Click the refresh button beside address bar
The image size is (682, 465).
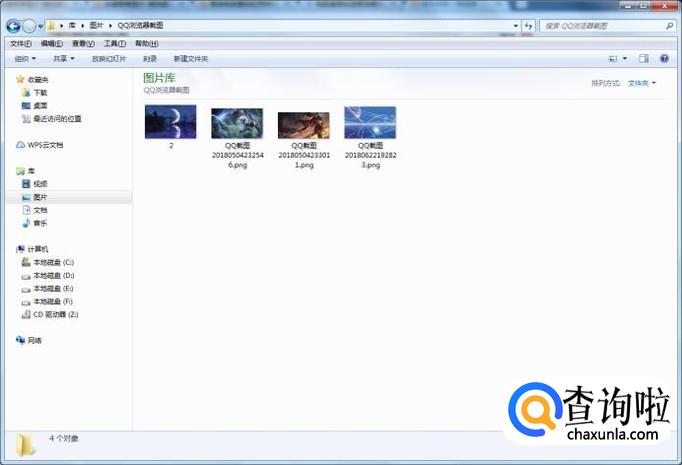click(528, 26)
